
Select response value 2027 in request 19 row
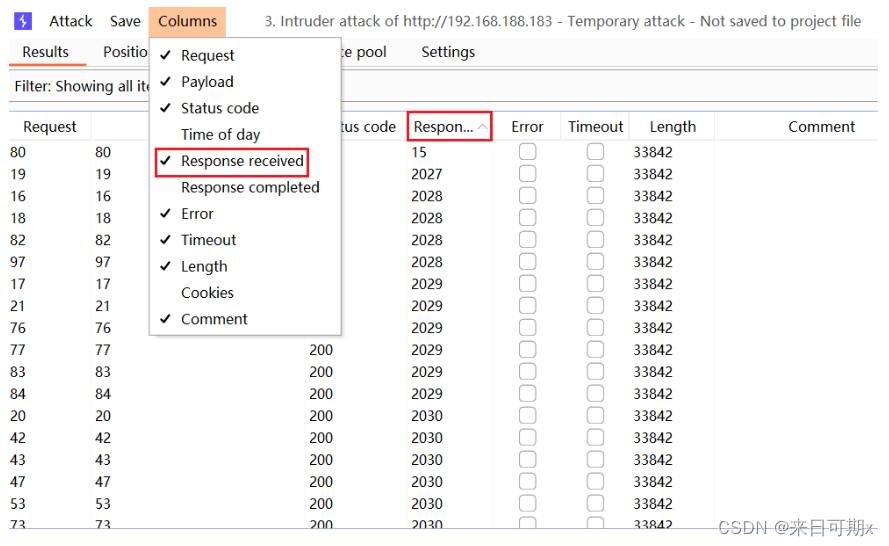[426, 174]
